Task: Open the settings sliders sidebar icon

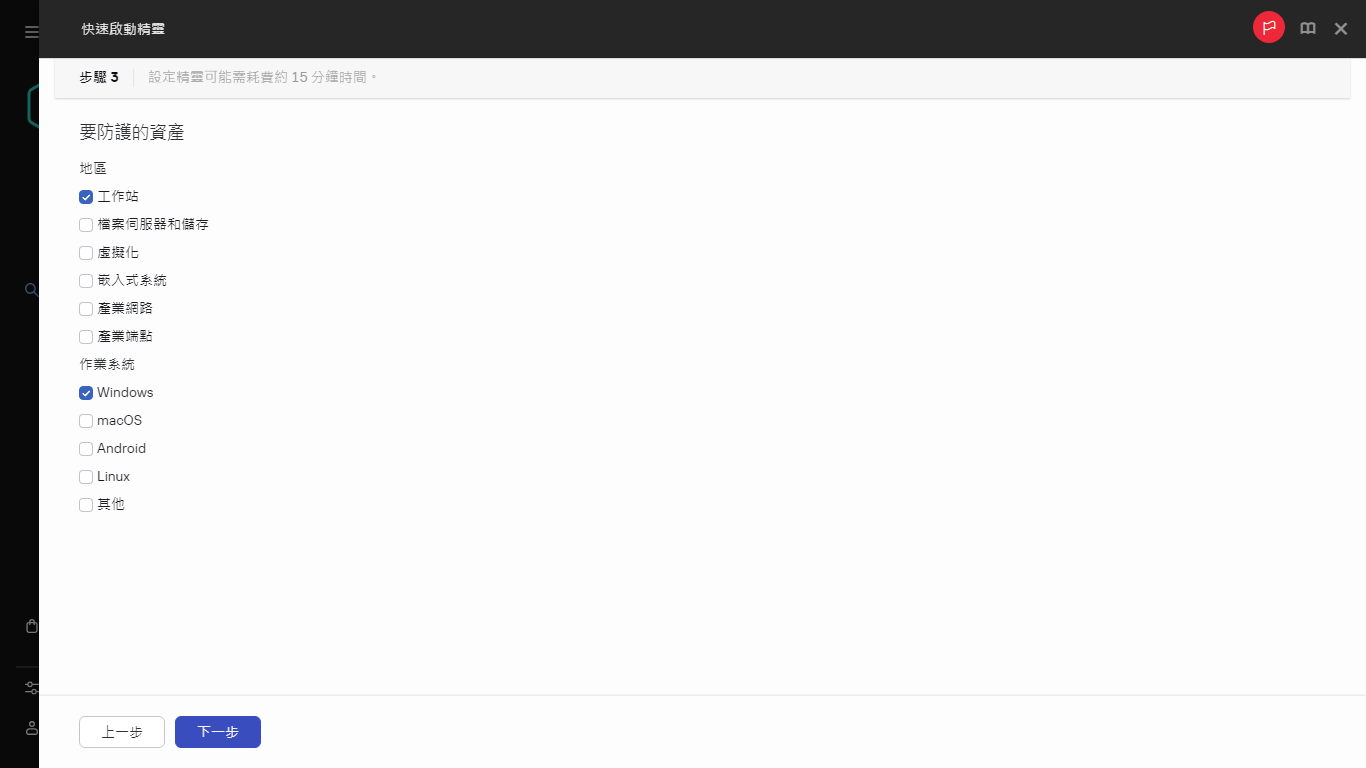Action: (x=31, y=688)
